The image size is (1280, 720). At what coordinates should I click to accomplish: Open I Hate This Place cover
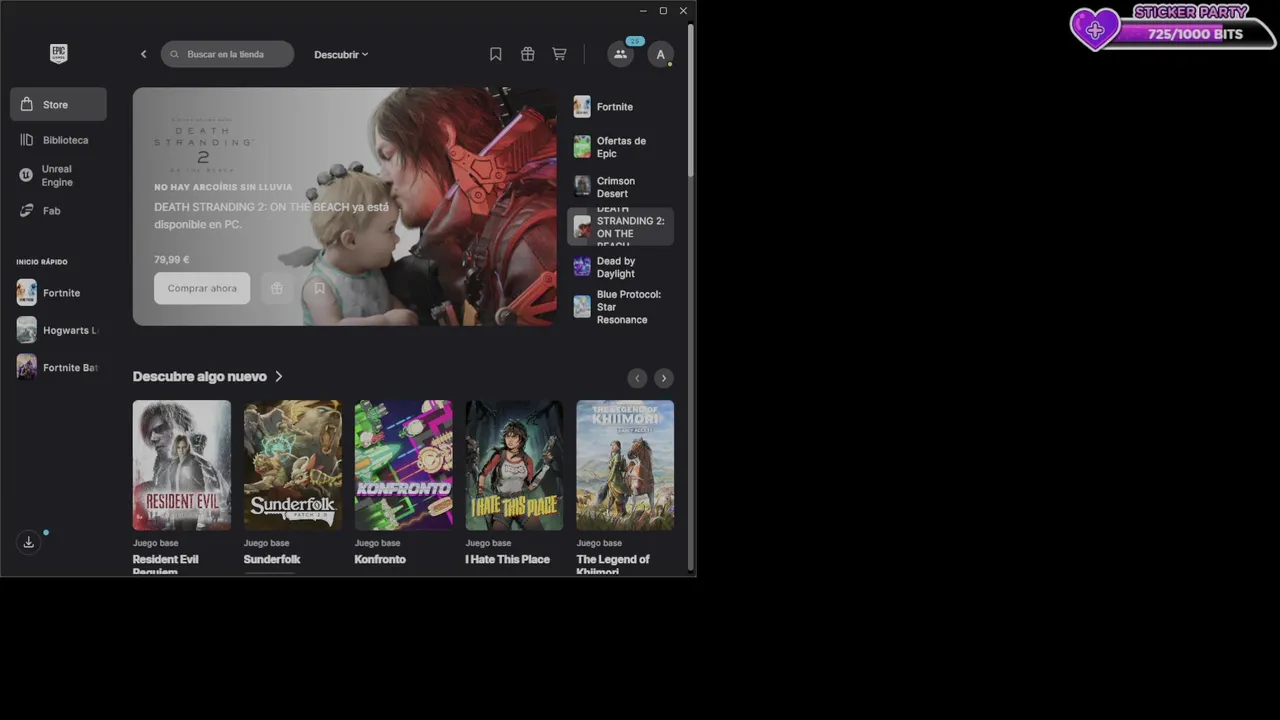click(x=514, y=465)
